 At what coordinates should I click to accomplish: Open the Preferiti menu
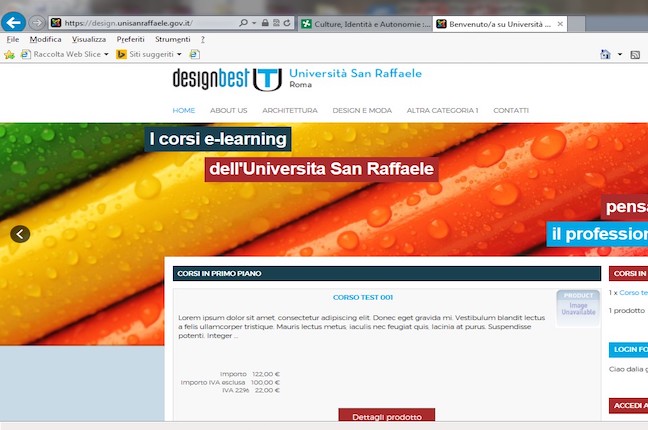[x=131, y=39]
